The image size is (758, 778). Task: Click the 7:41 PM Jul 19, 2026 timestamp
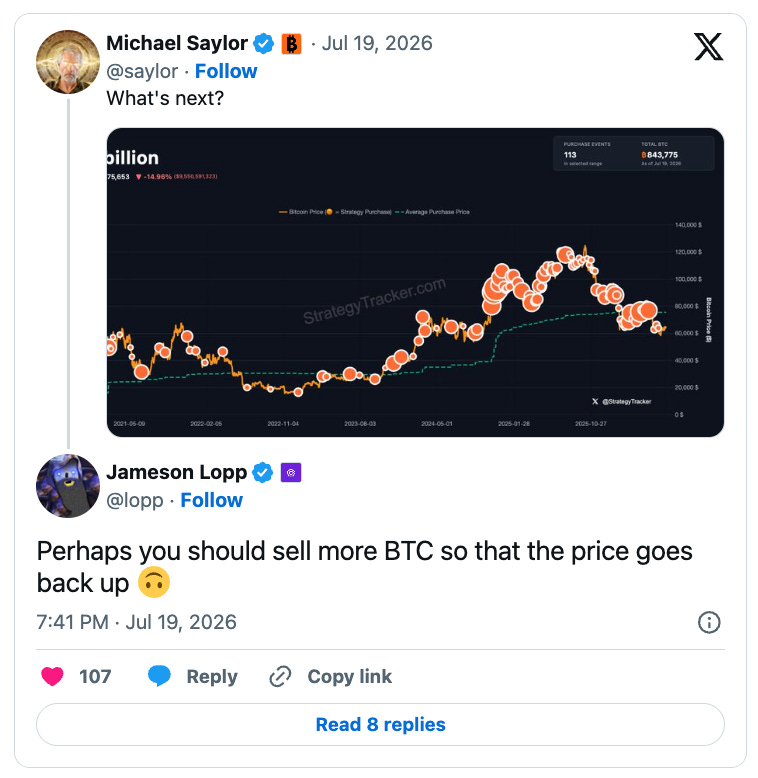[136, 622]
